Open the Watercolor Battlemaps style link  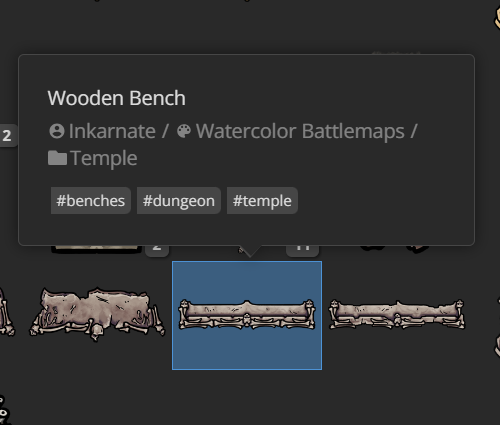(300, 131)
